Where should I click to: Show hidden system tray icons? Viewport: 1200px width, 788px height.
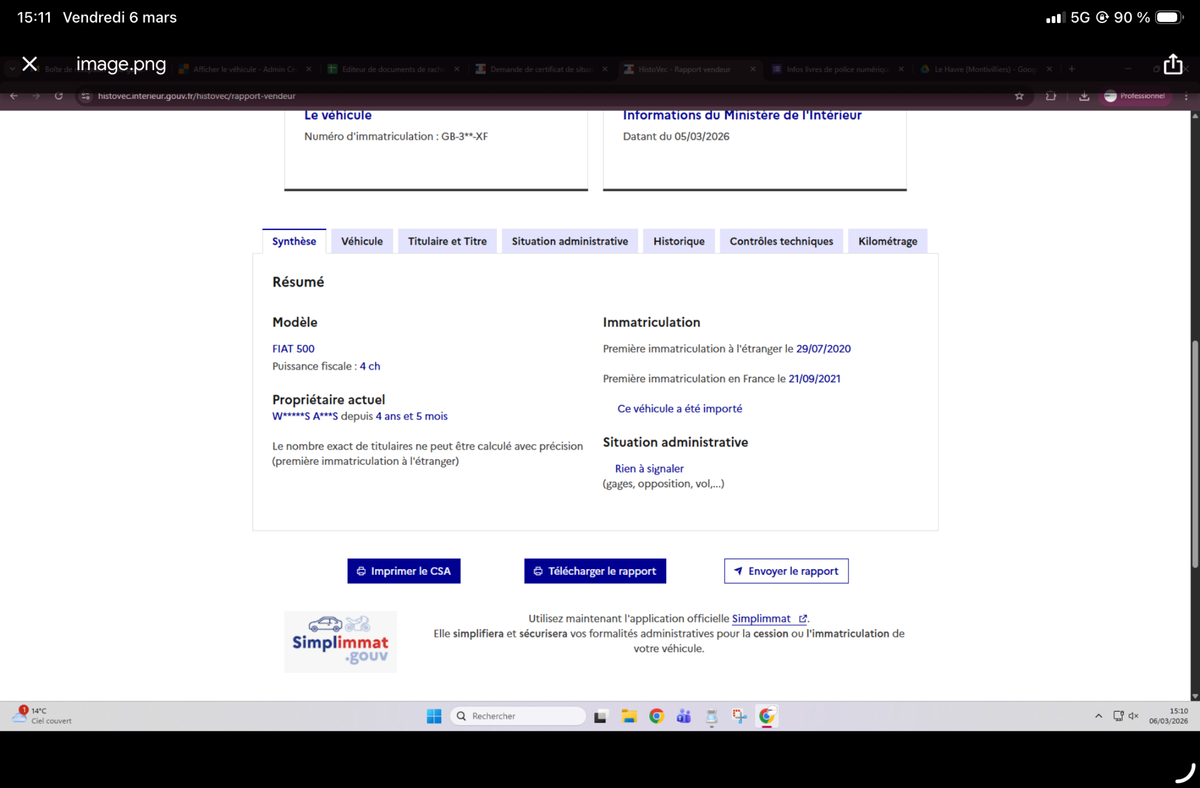(x=1098, y=716)
